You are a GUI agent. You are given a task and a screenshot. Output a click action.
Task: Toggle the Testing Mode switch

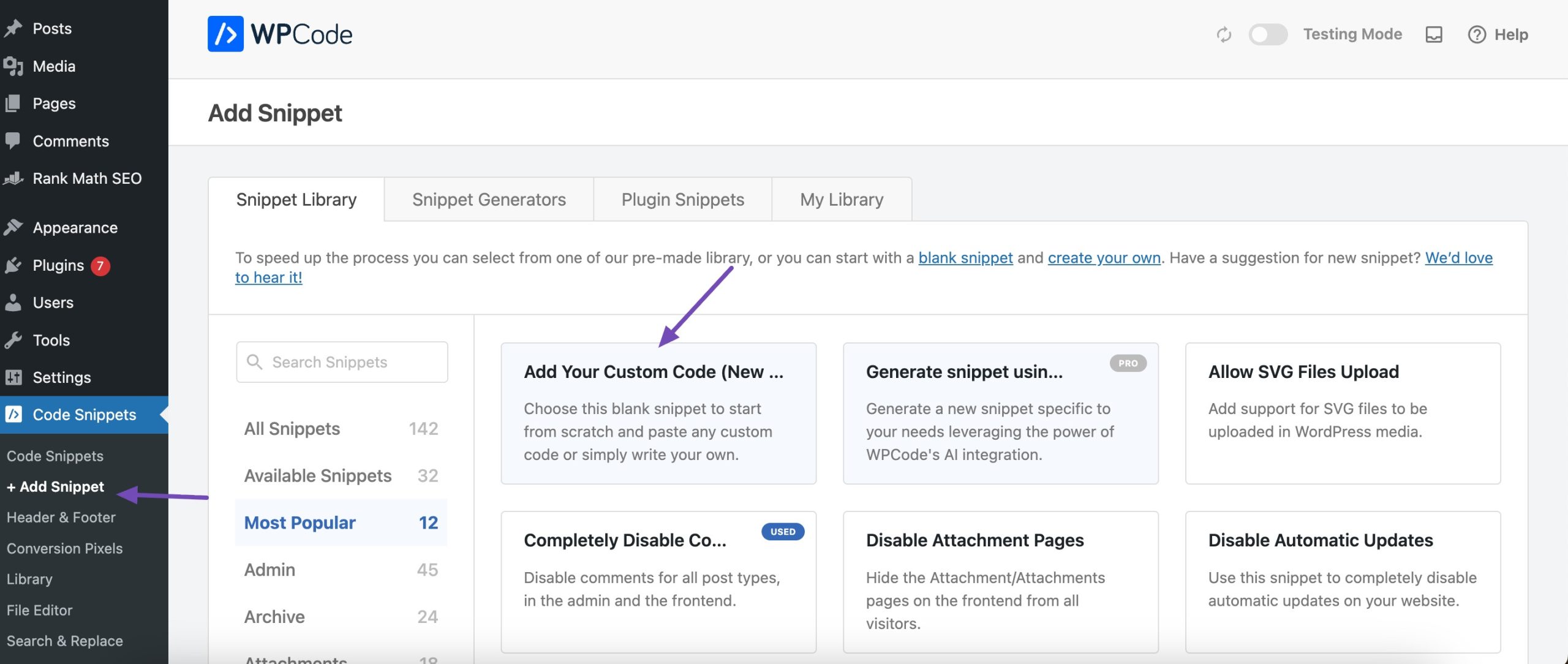[x=1268, y=34]
